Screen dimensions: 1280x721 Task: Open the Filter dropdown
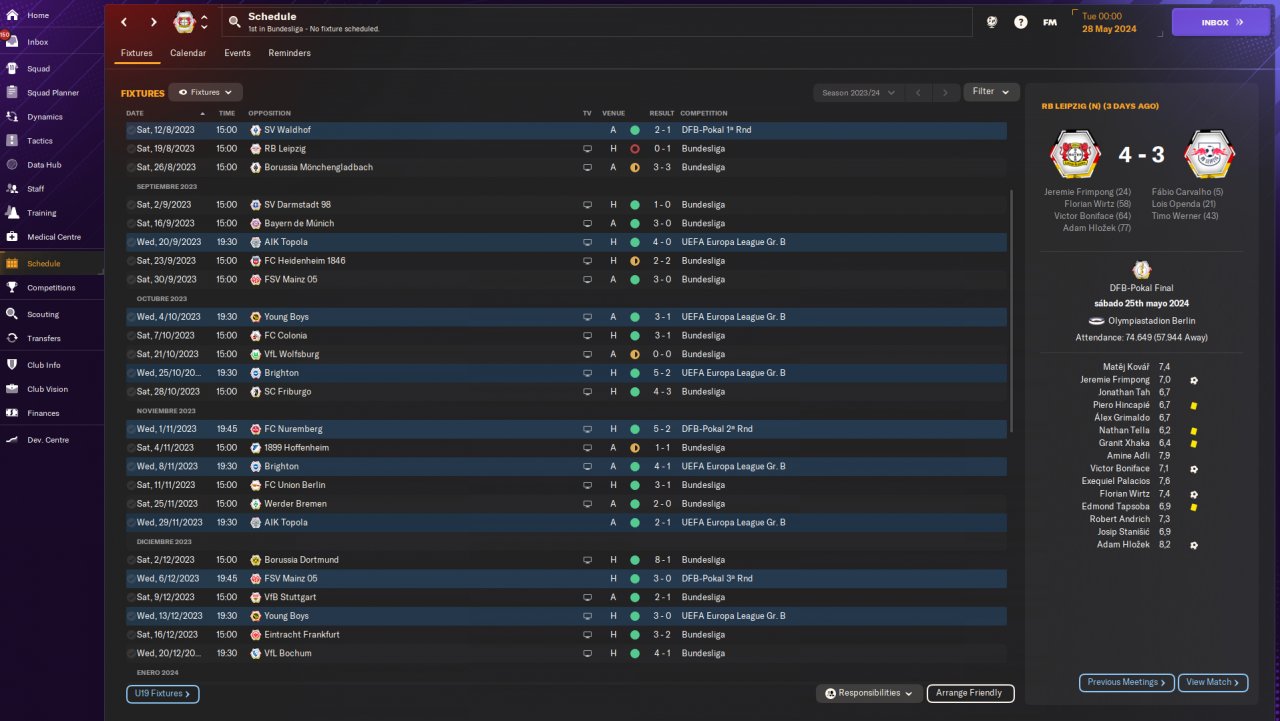[991, 92]
